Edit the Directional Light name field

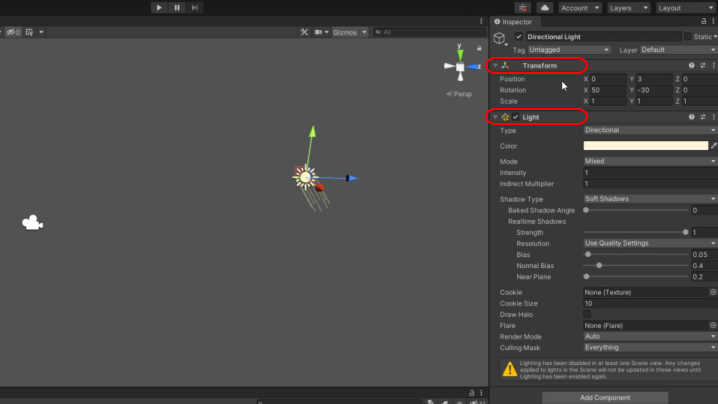(x=603, y=37)
